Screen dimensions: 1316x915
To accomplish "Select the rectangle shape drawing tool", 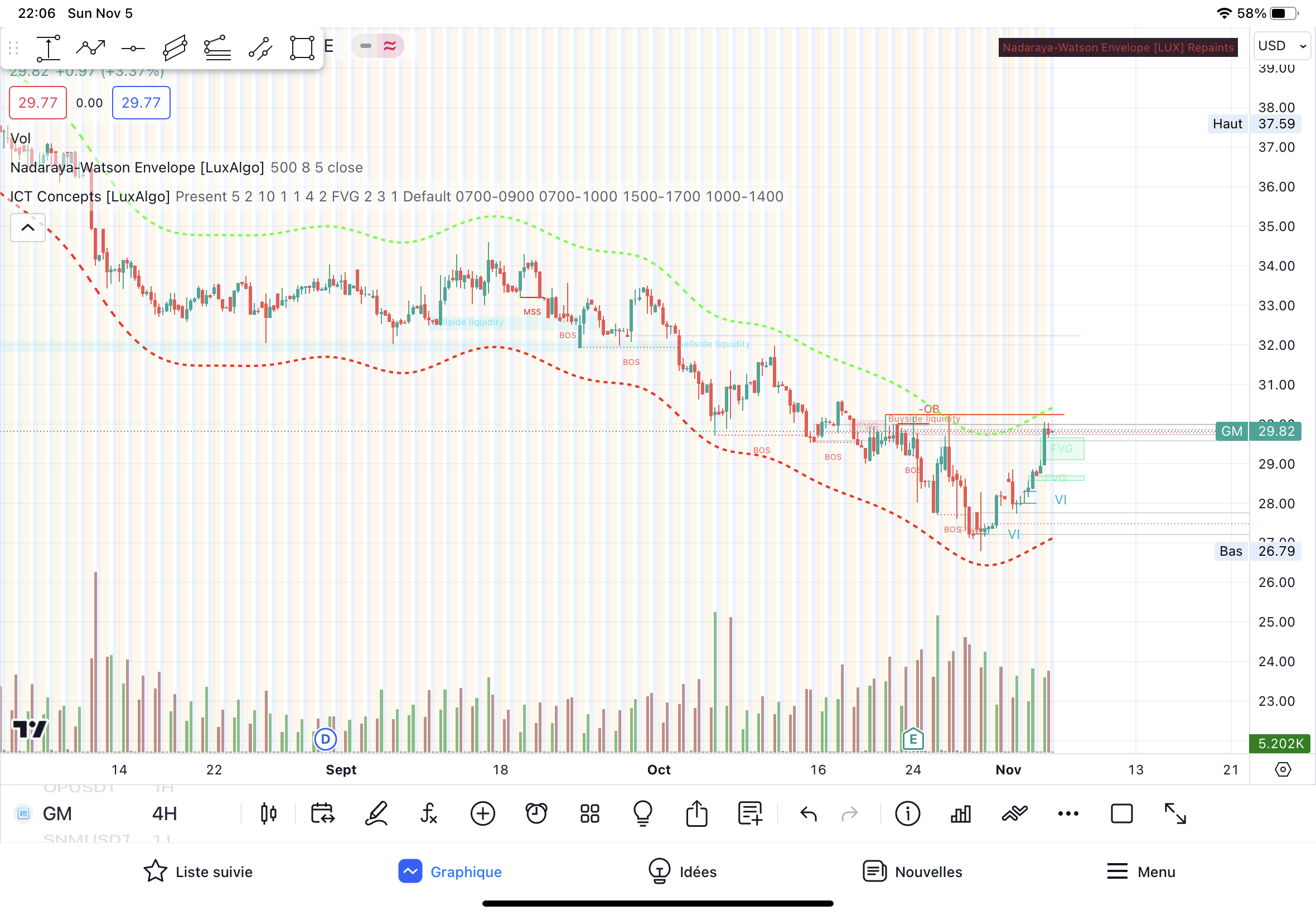I will (x=302, y=47).
